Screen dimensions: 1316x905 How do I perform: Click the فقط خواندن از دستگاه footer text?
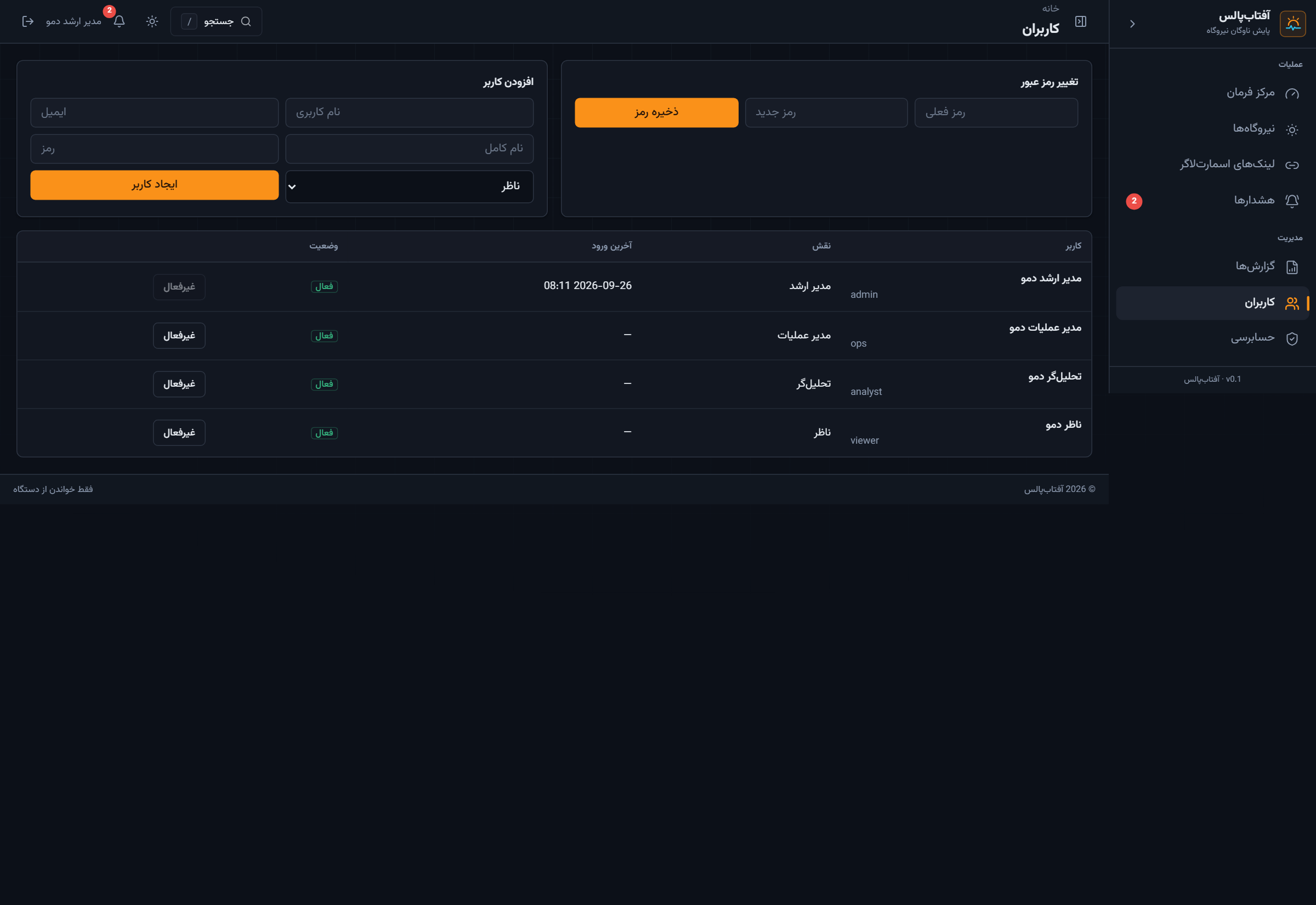(x=53, y=489)
